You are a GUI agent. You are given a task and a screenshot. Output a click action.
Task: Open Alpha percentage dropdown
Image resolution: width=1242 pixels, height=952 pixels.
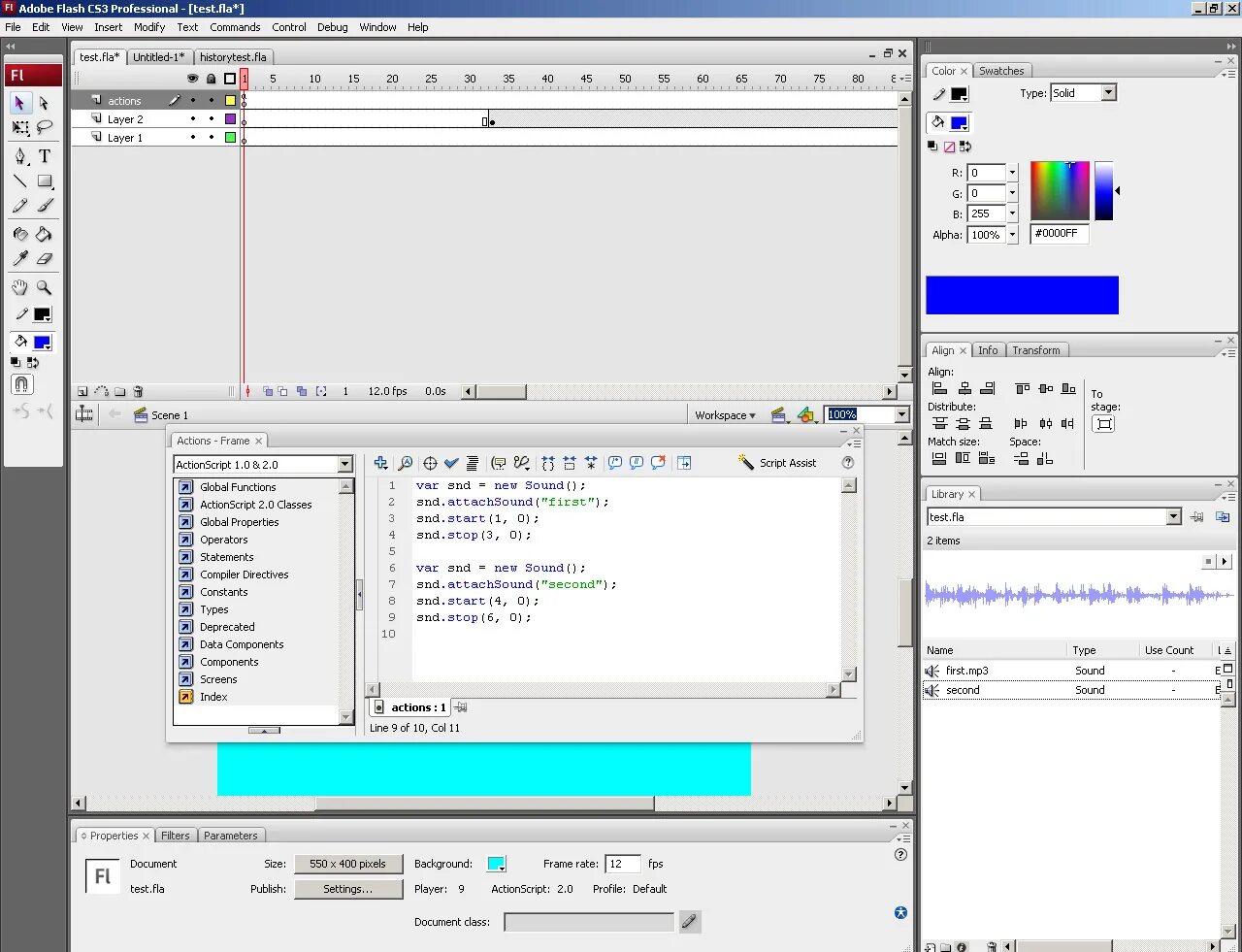[x=1012, y=235]
